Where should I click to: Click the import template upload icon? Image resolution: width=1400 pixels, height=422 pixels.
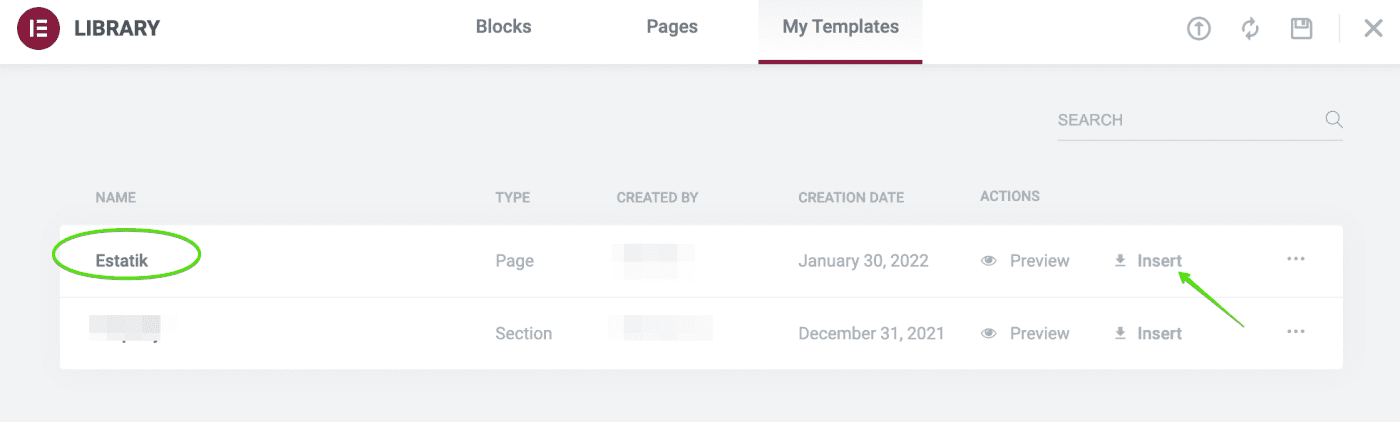[1198, 29]
